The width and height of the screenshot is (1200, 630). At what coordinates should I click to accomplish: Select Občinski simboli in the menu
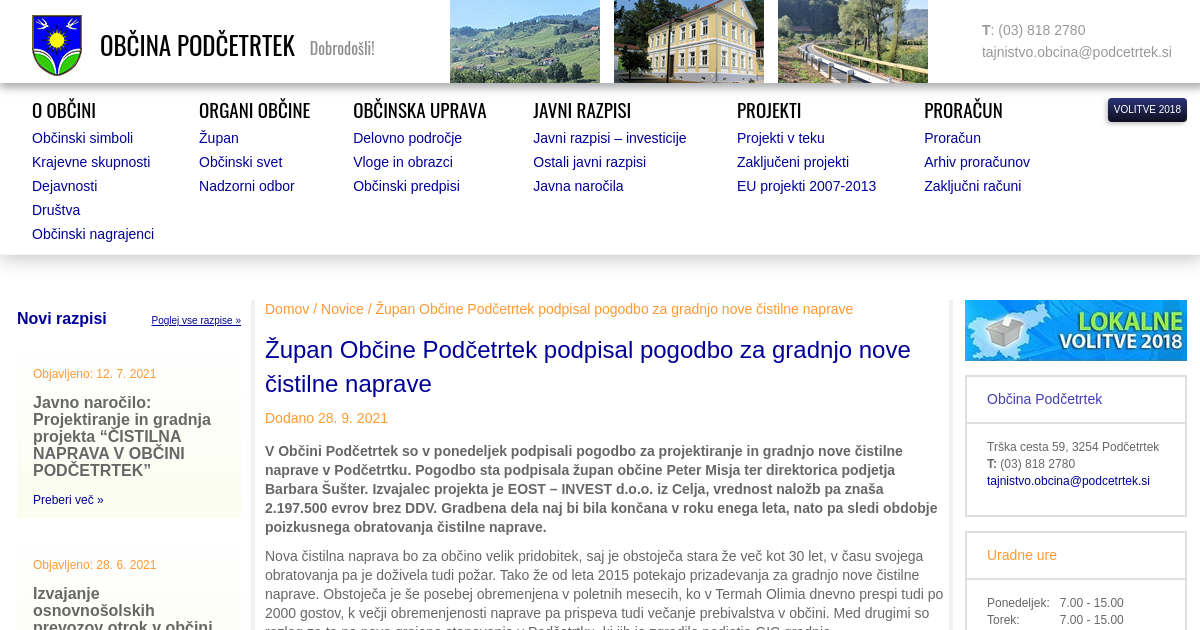click(x=82, y=138)
